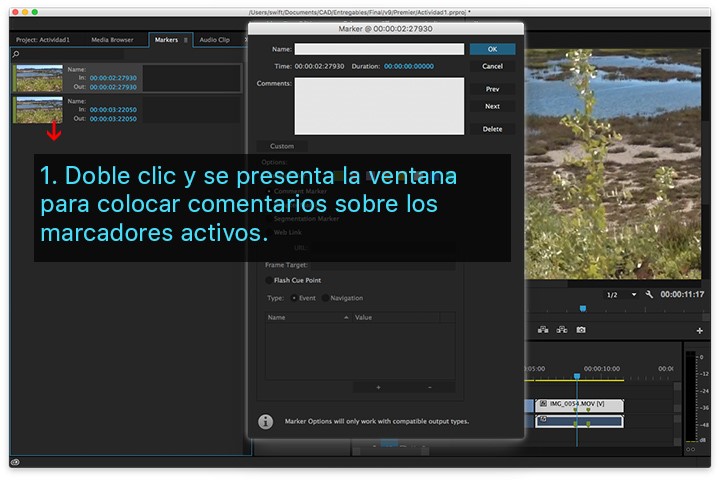Viewport: 720px width, 480px height.
Task: Click the Out time 00:00:03:22050
Action: coord(113,119)
